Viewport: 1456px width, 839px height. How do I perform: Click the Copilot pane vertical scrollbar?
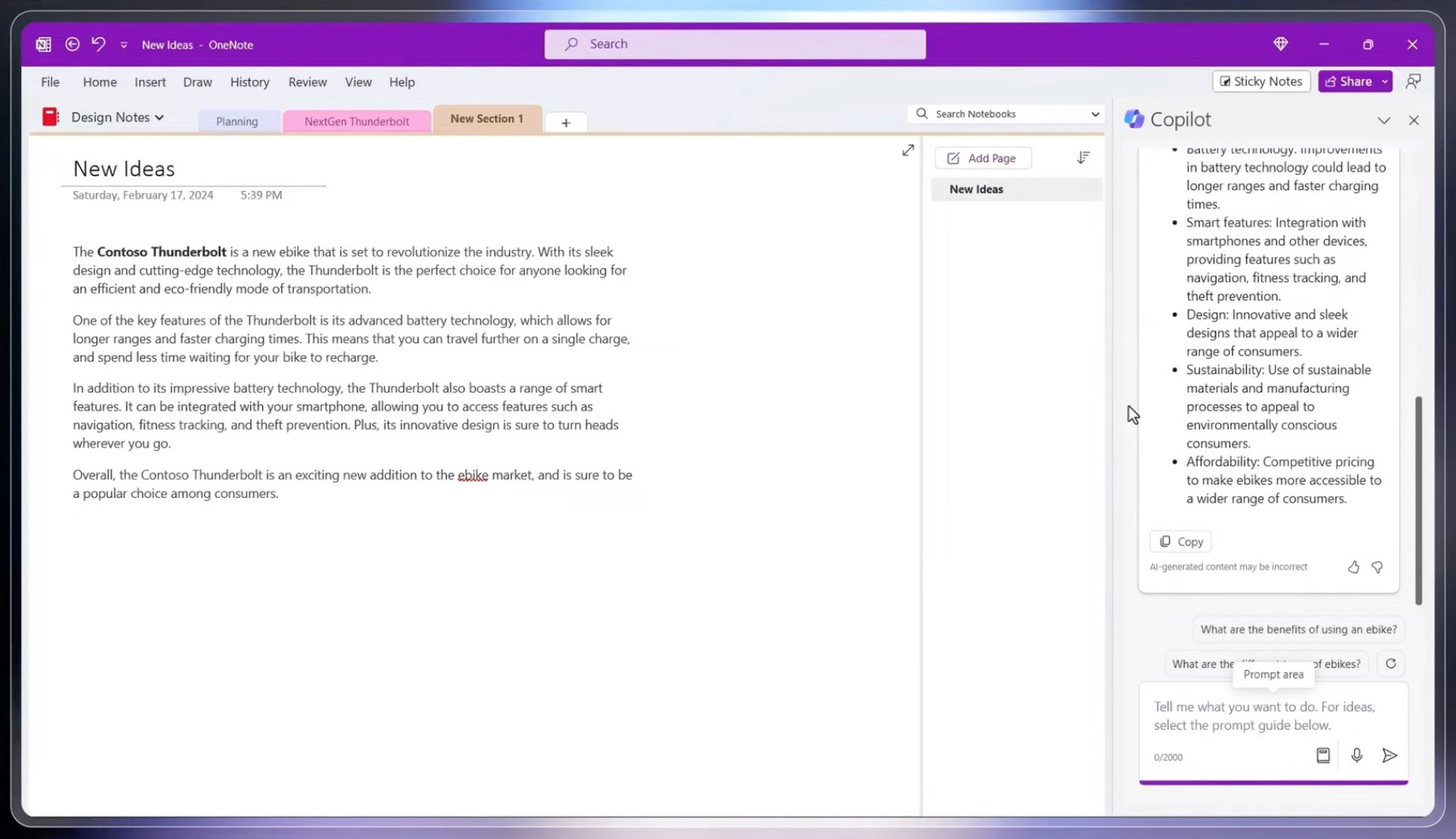click(1418, 500)
